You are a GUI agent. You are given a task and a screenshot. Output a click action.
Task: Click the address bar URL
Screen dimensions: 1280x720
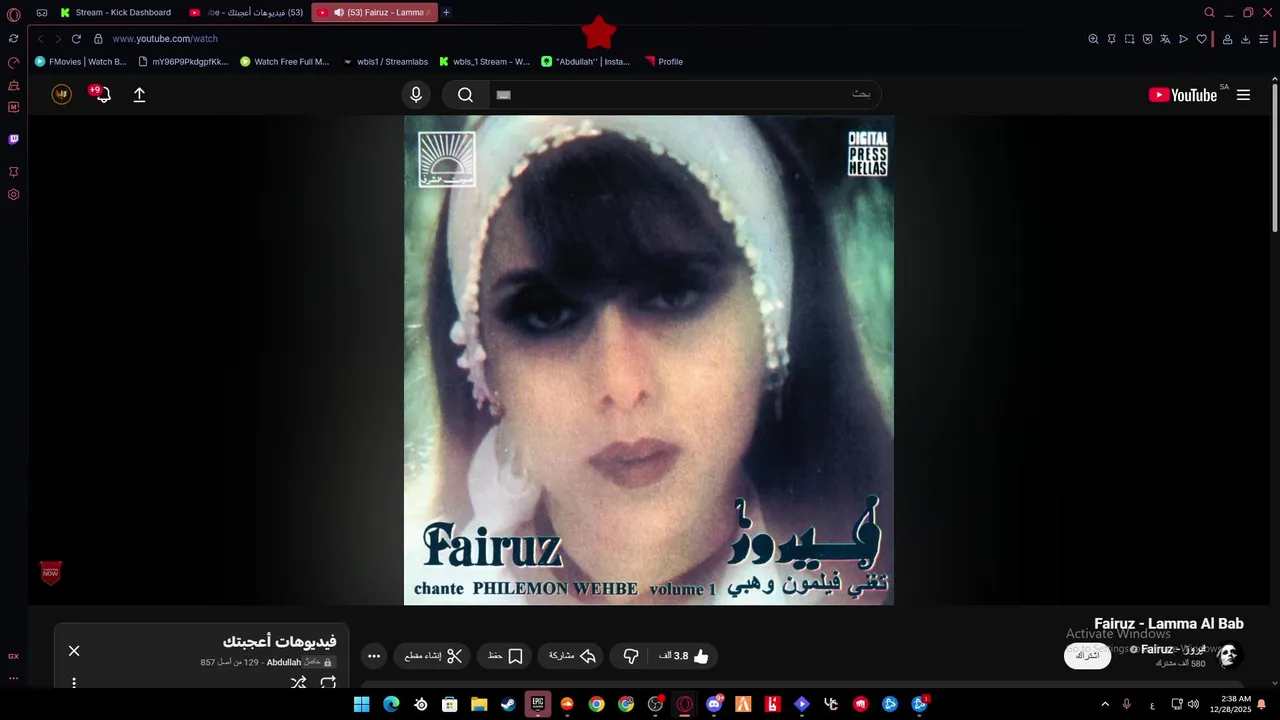point(165,39)
